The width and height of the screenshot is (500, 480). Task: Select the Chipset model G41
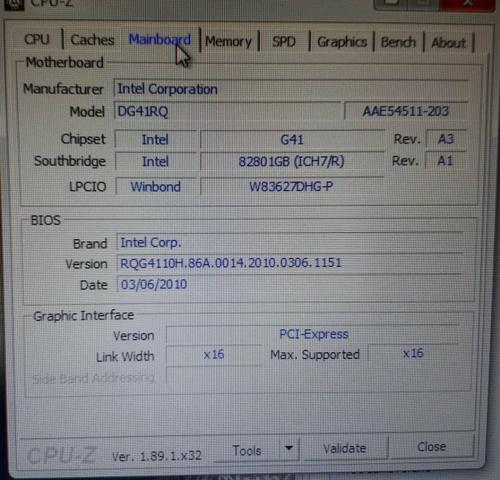click(292, 139)
